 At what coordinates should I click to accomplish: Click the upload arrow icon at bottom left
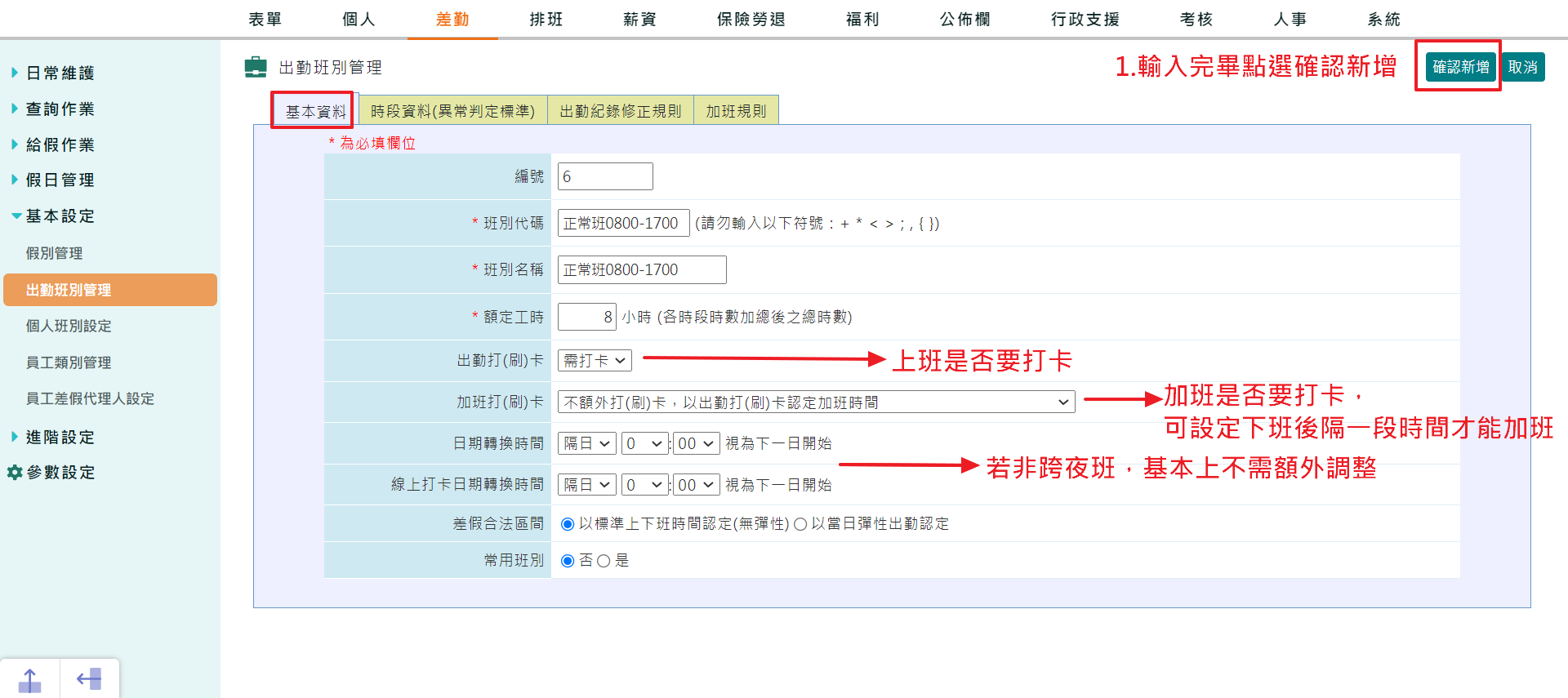(x=29, y=680)
